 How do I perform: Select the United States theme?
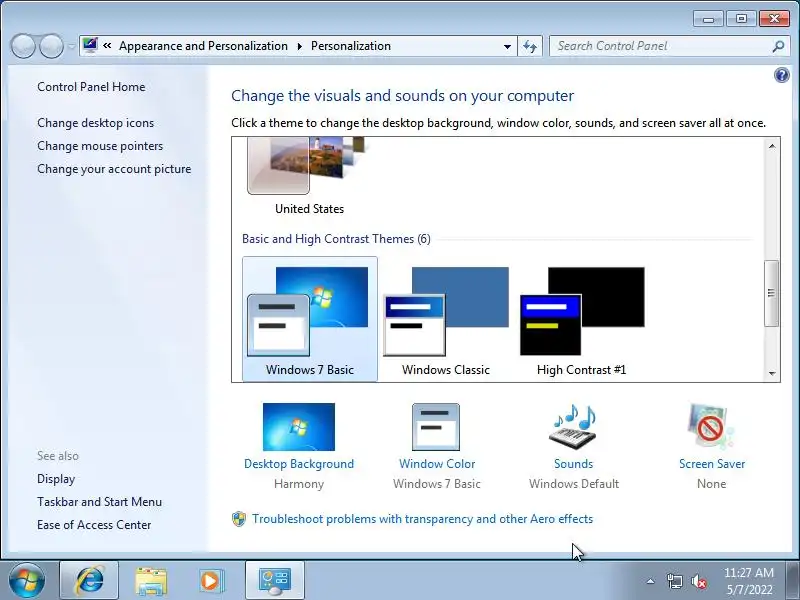coord(310,177)
